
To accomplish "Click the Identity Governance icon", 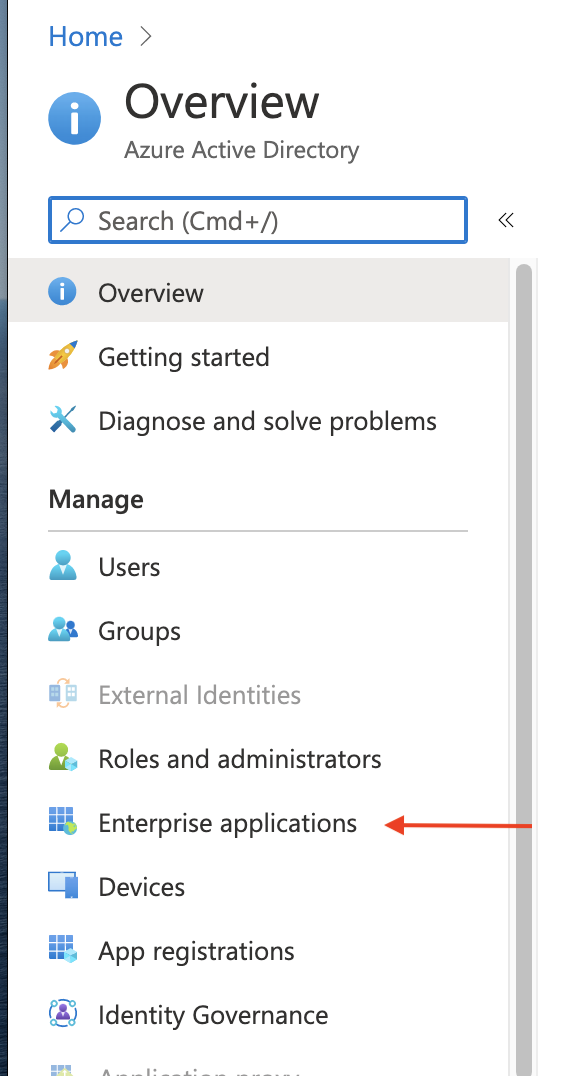I will pos(62,1013).
